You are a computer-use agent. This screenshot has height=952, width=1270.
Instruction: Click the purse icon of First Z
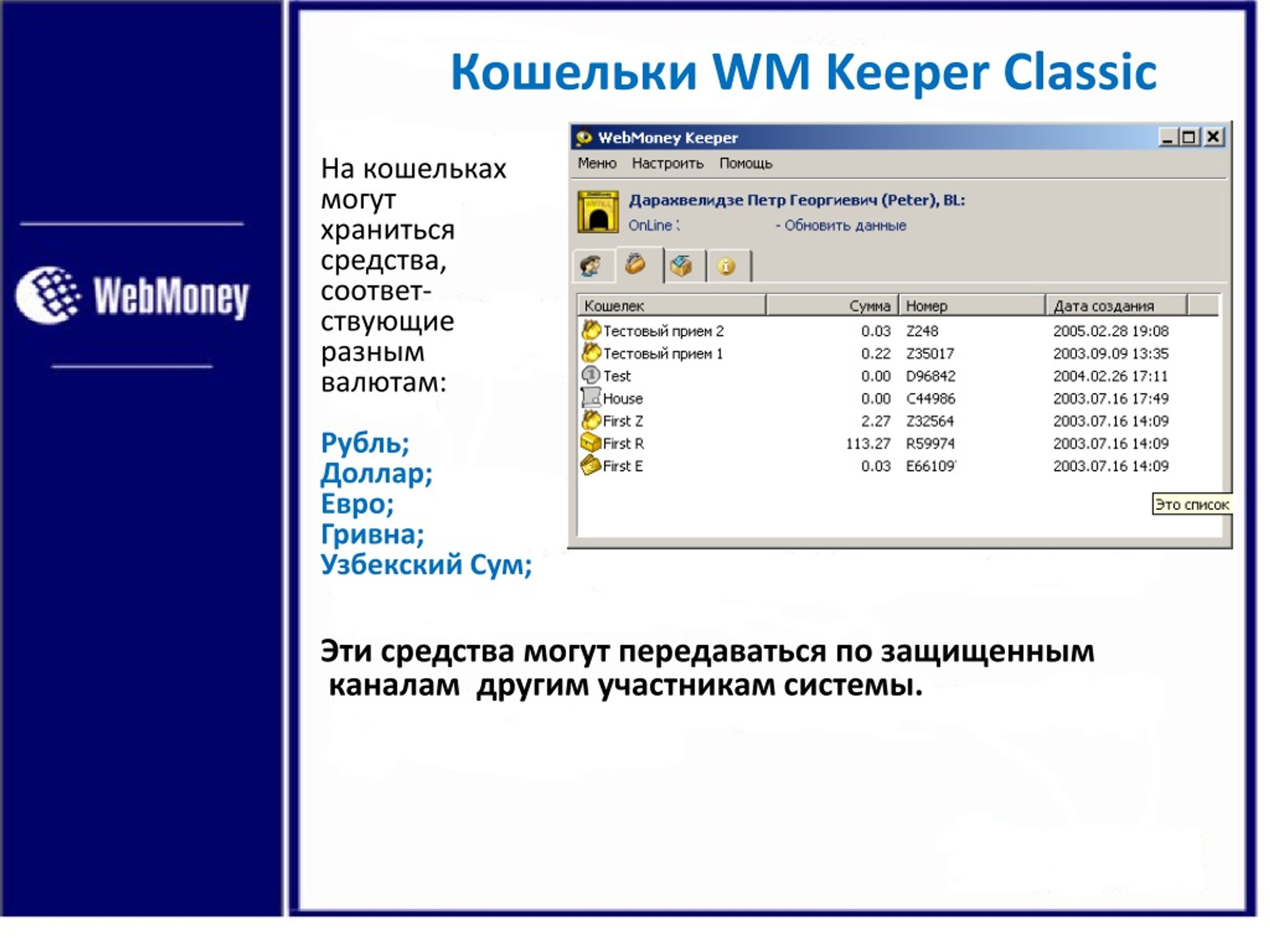(x=591, y=420)
